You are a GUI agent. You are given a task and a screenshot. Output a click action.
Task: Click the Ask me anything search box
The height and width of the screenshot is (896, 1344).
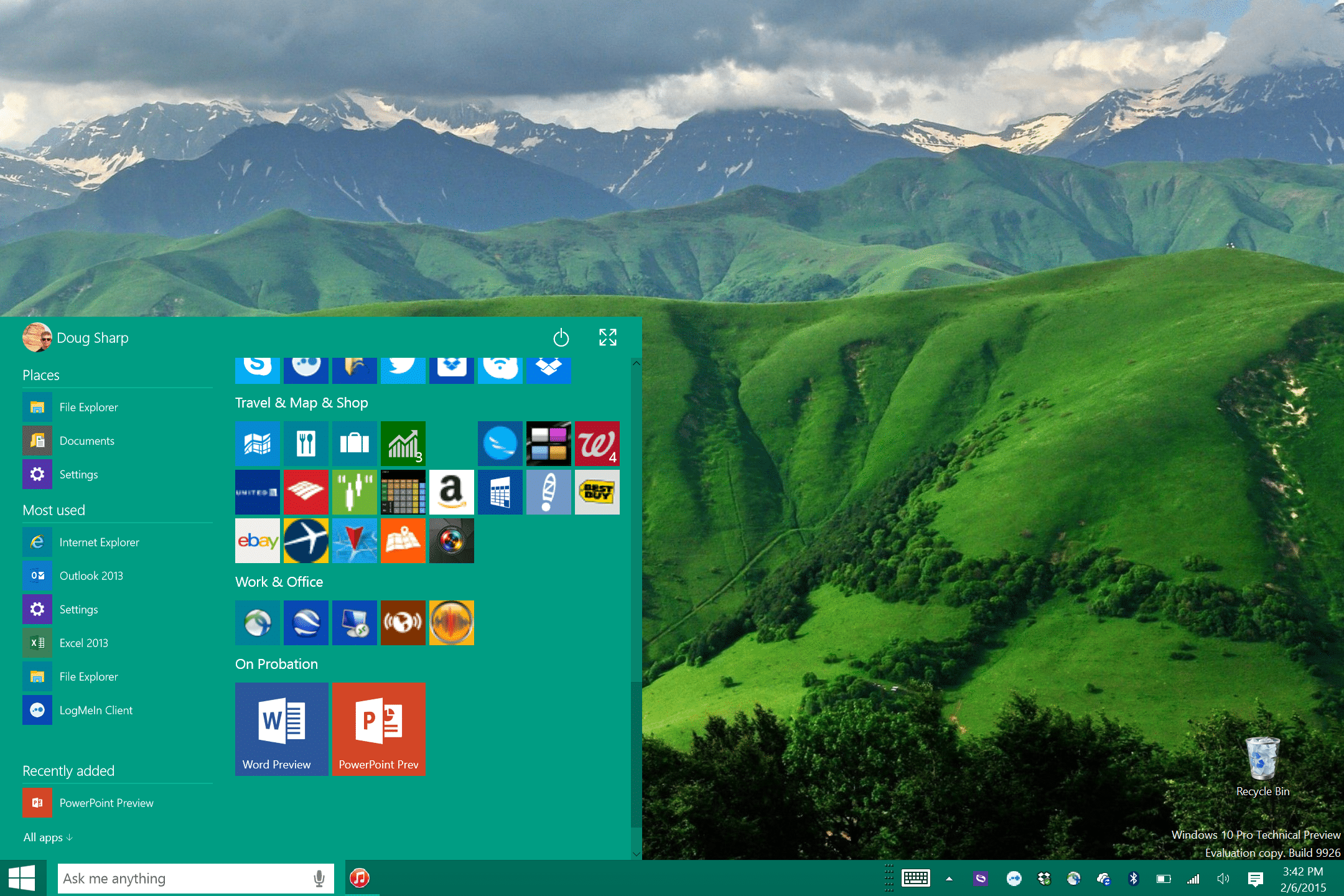tap(195, 879)
